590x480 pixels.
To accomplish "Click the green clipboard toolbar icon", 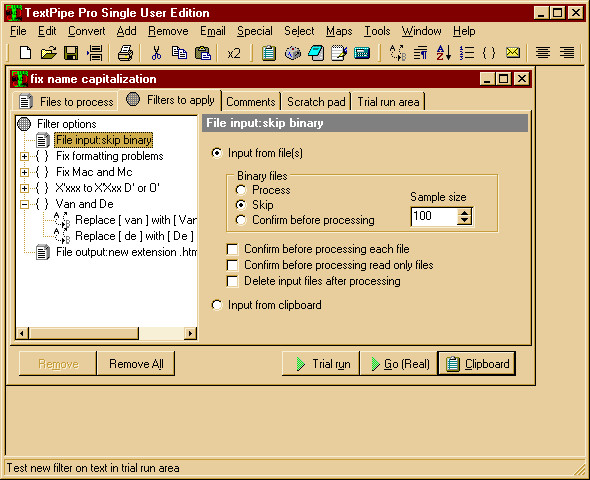I will tap(269, 53).
